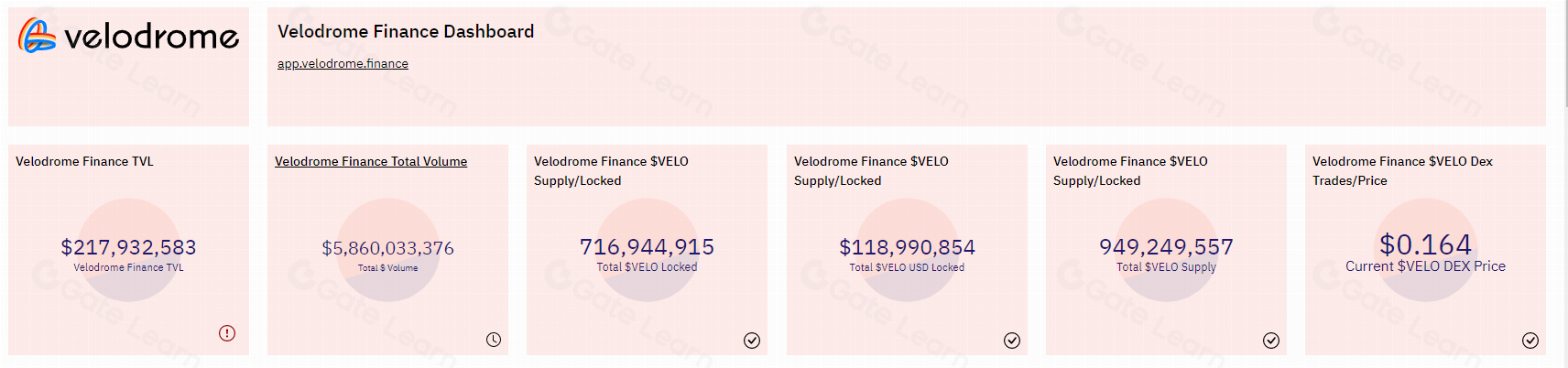Open the app.velodrome.finance link
The height and width of the screenshot is (368, 1568).
coord(343,63)
